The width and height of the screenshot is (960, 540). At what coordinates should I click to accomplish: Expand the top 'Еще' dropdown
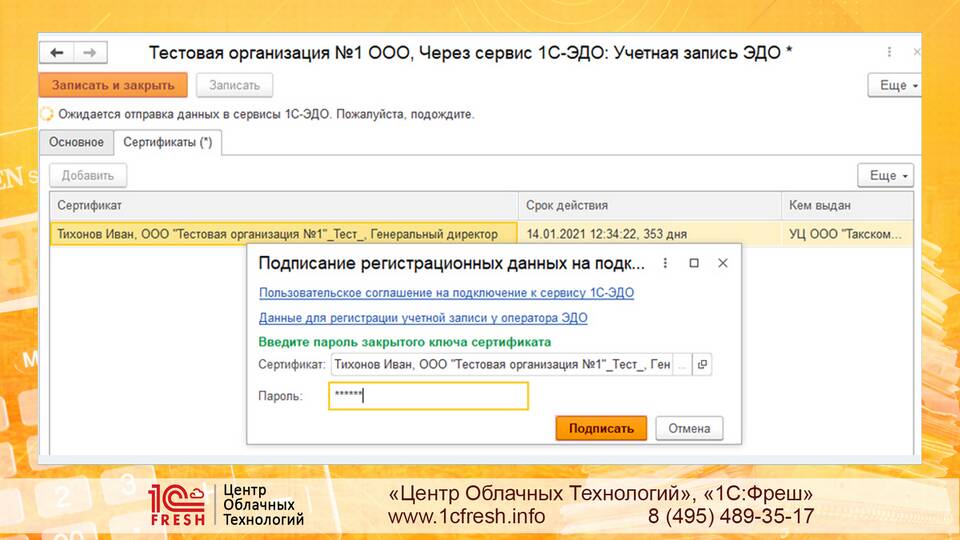click(892, 86)
